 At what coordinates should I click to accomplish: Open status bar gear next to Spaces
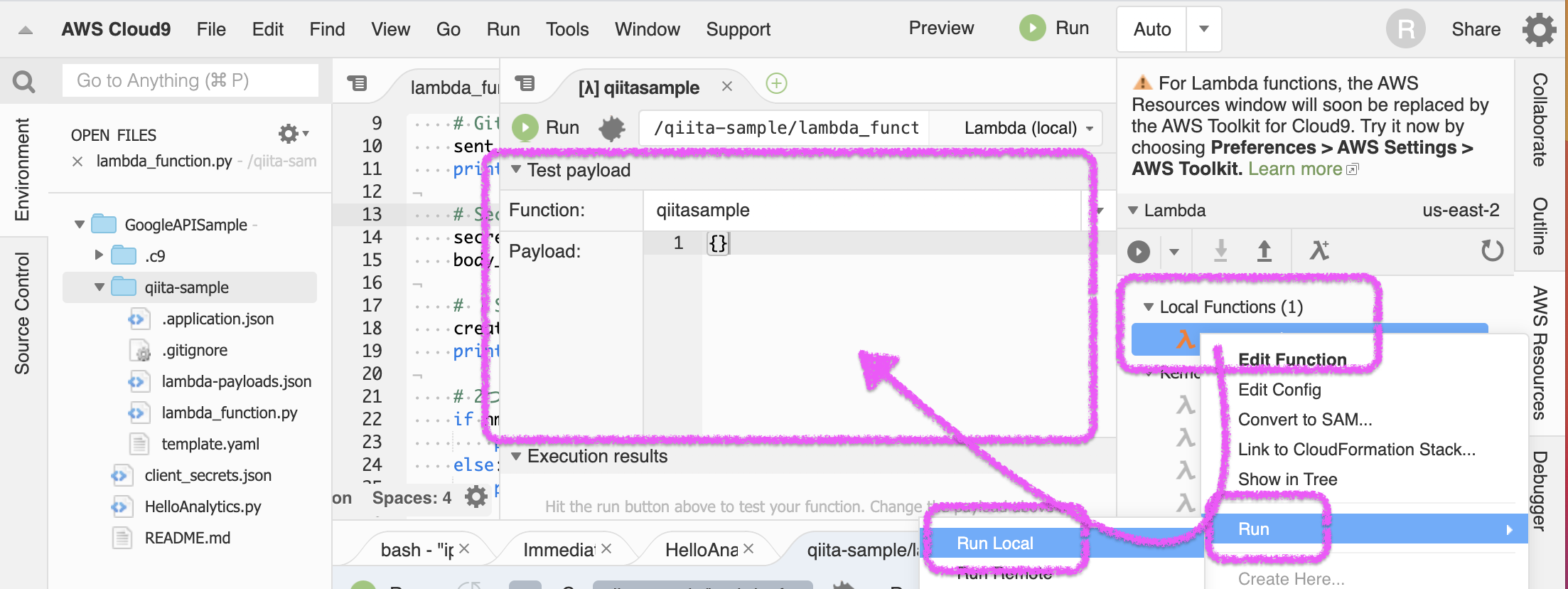[476, 497]
